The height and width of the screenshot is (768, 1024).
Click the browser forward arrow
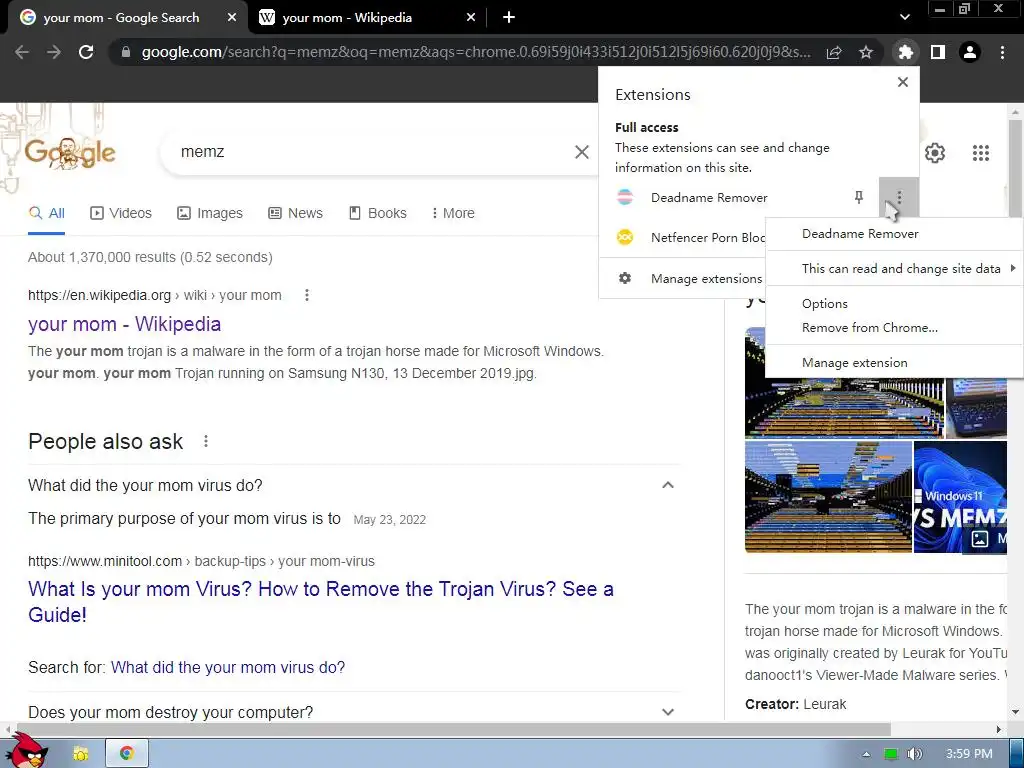click(54, 52)
